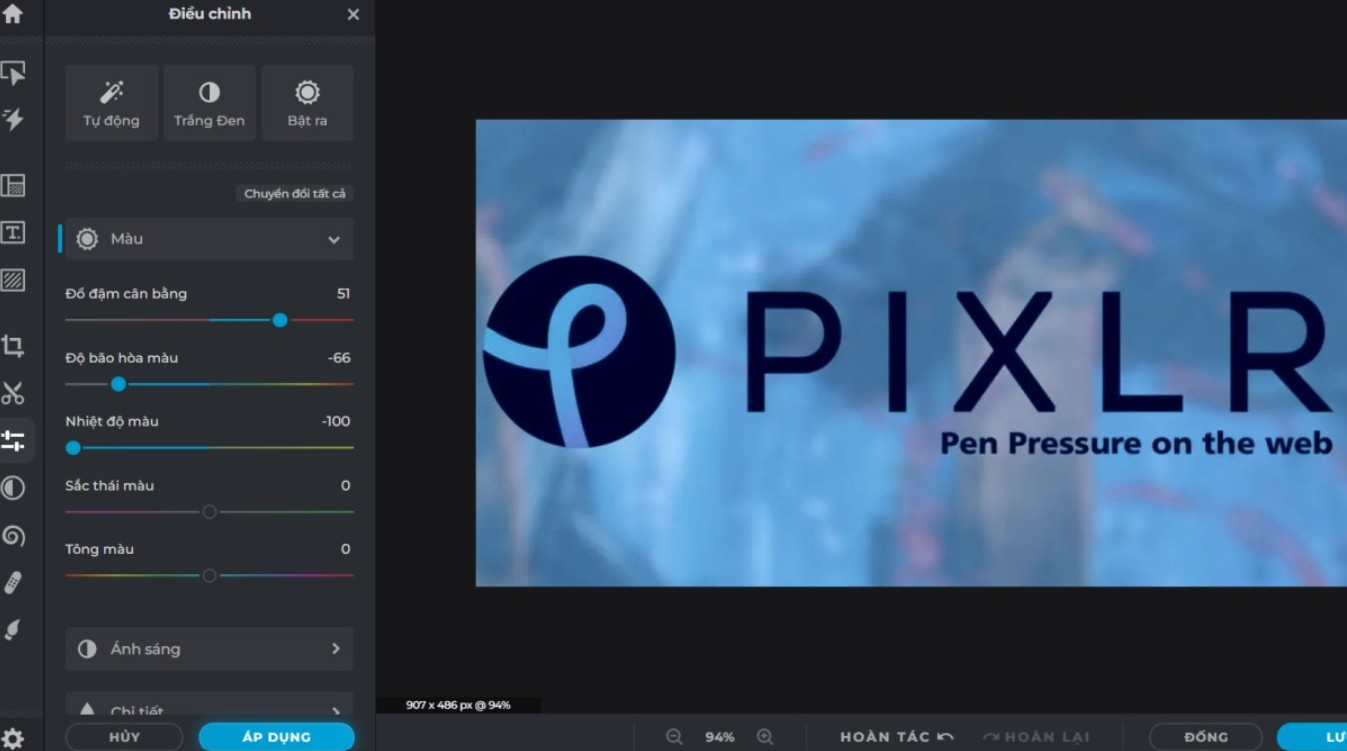
Task: Click the temperature value -100
Action: coord(336,421)
